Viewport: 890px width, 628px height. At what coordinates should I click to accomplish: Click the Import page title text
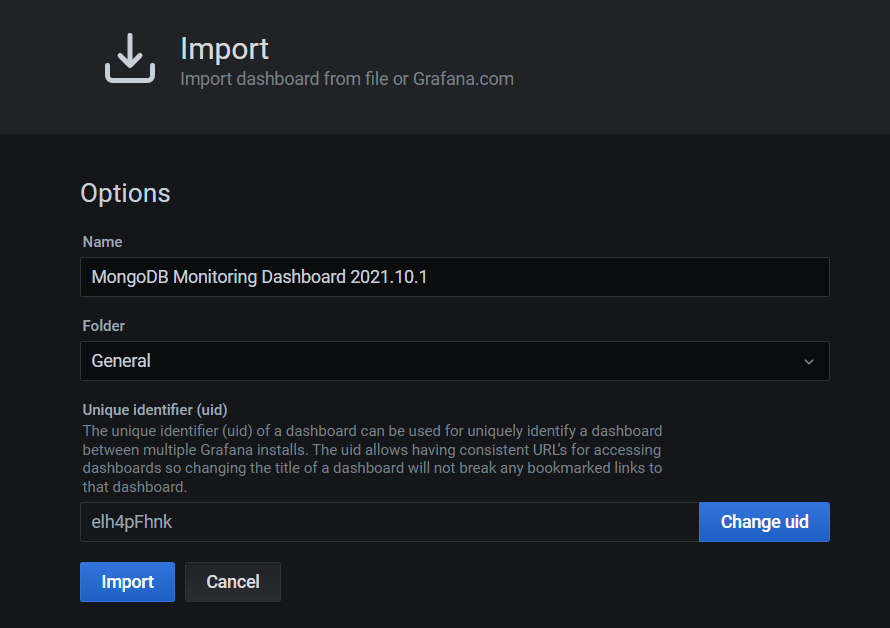(224, 49)
